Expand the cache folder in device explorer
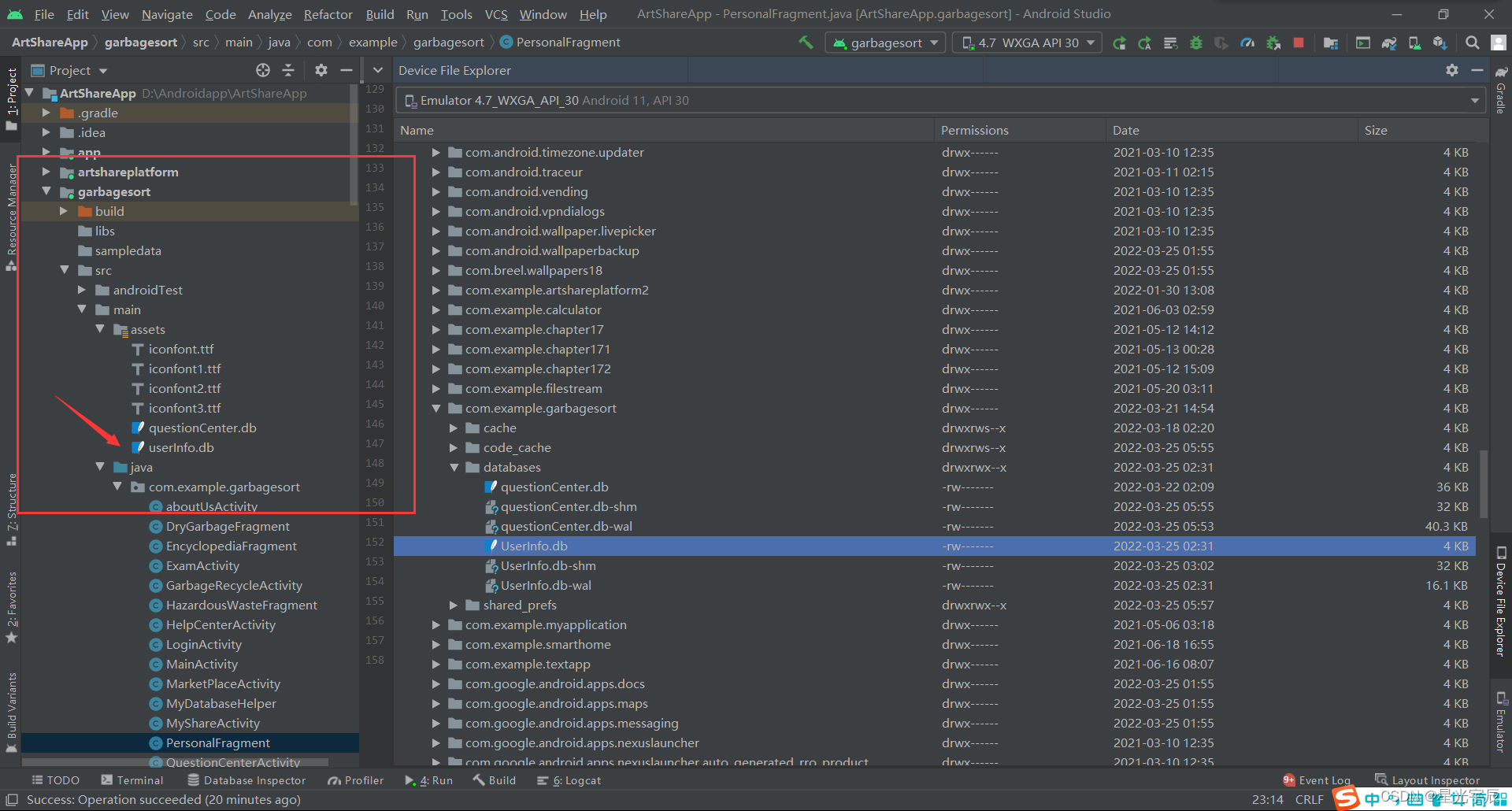This screenshot has width=1512, height=811. click(x=454, y=428)
